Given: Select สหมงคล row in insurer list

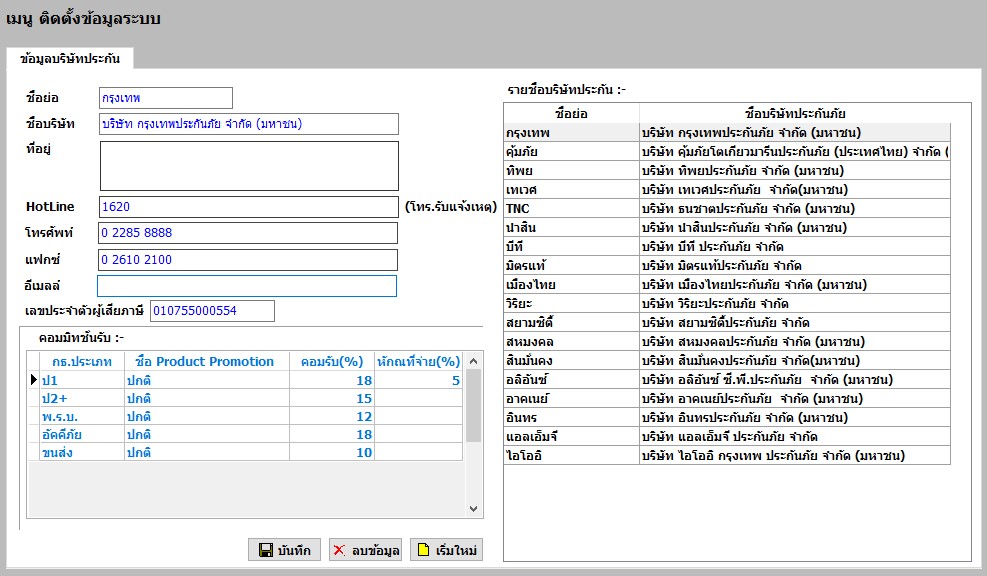Looking at the screenshot, I should pyautogui.click(x=727, y=341).
